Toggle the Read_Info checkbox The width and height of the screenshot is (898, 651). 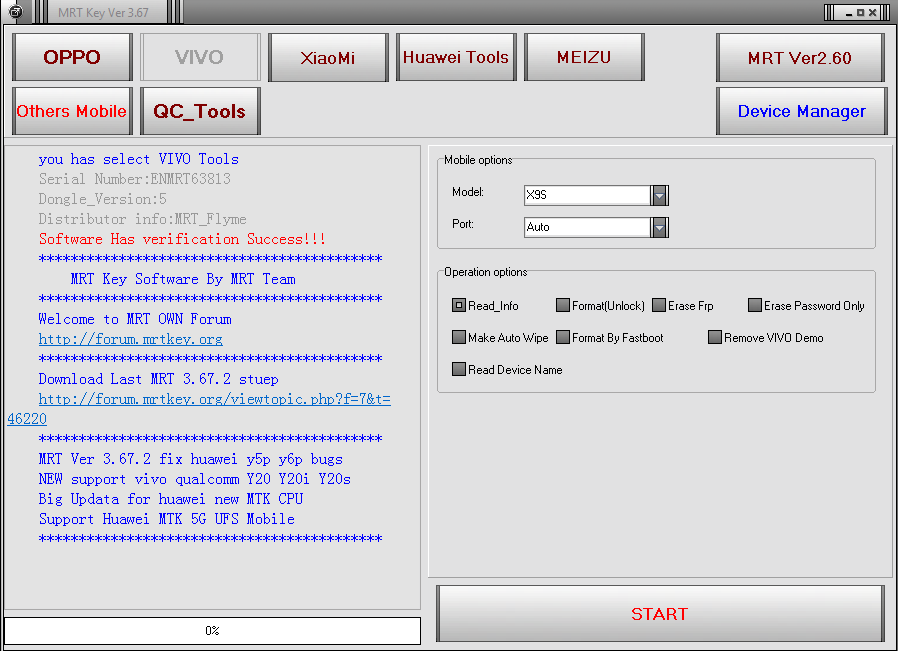(459, 305)
